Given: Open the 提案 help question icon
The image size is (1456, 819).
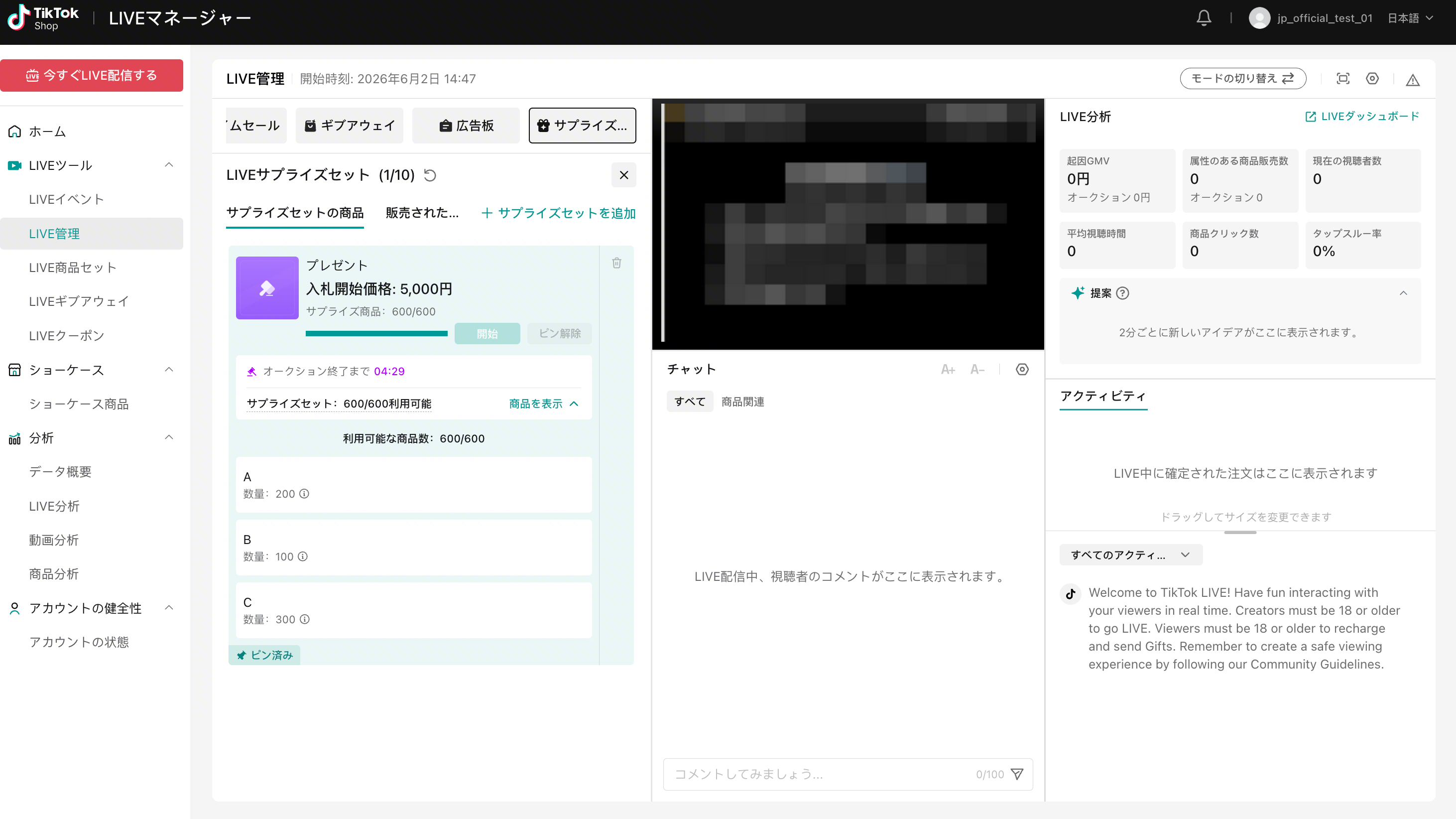Looking at the screenshot, I should (1122, 293).
